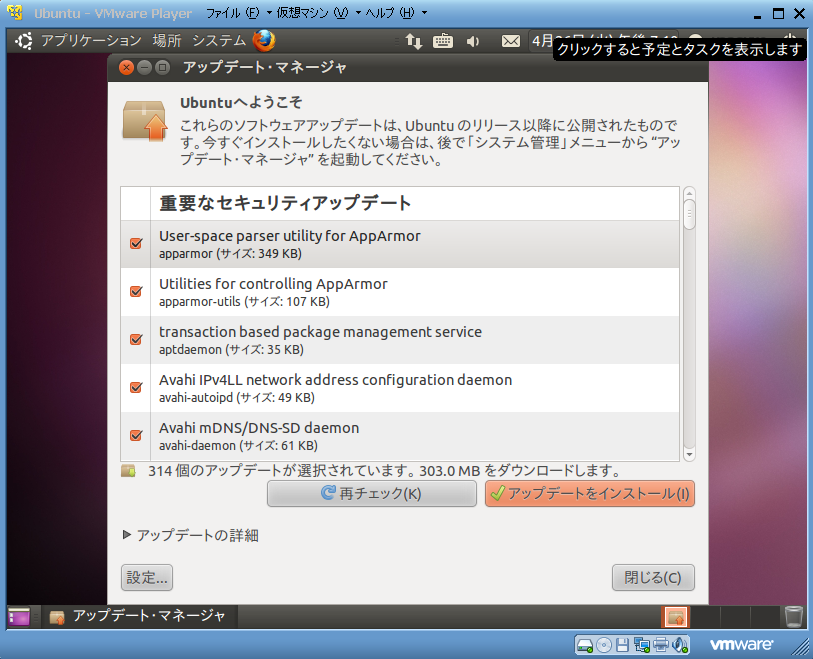Select the workspace showing the update manager
The image size is (813, 659).
[x=676, y=617]
